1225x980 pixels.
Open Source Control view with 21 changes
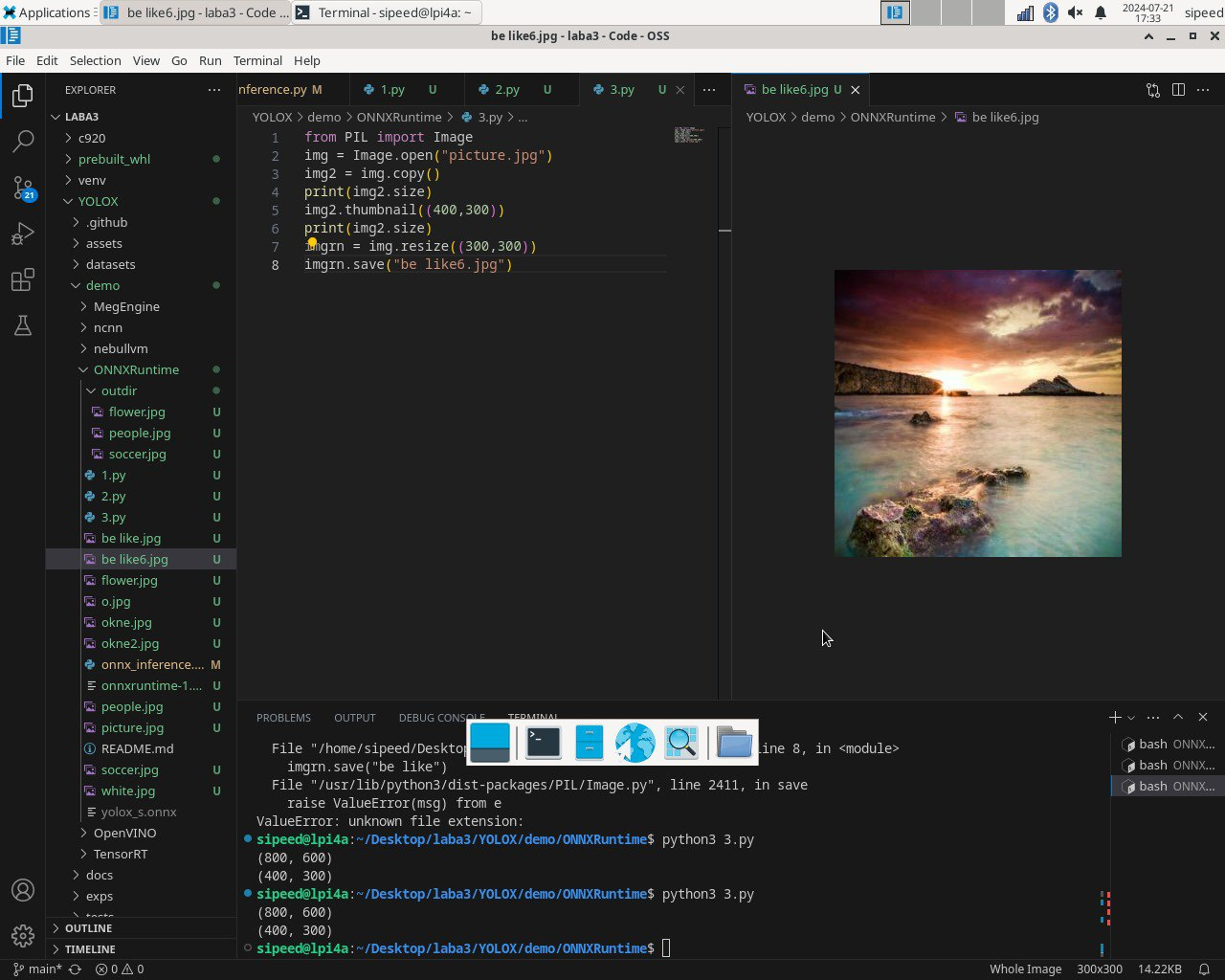tap(23, 188)
